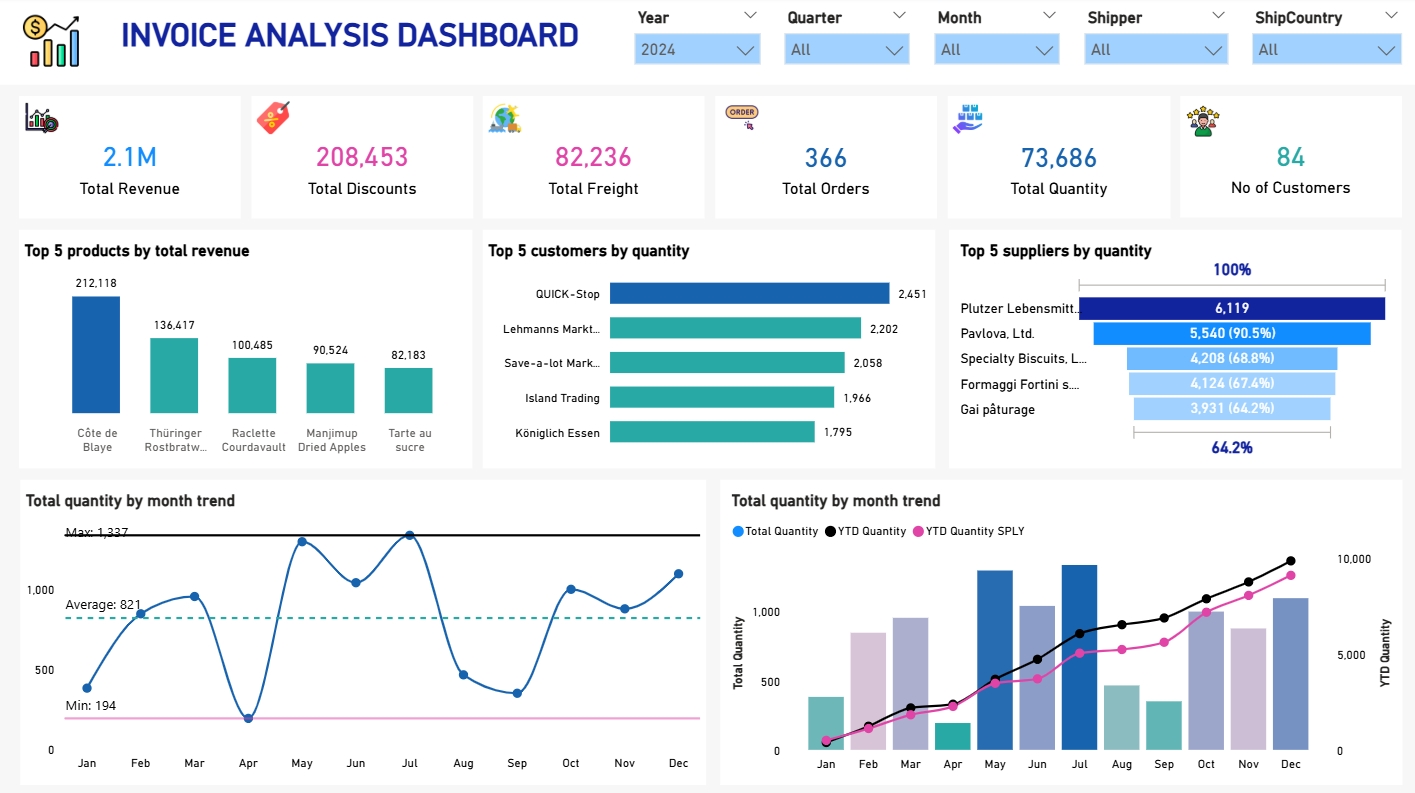This screenshot has width=1415, height=793.
Task: Click the star-rated customers icon
Action: pos(1203,123)
